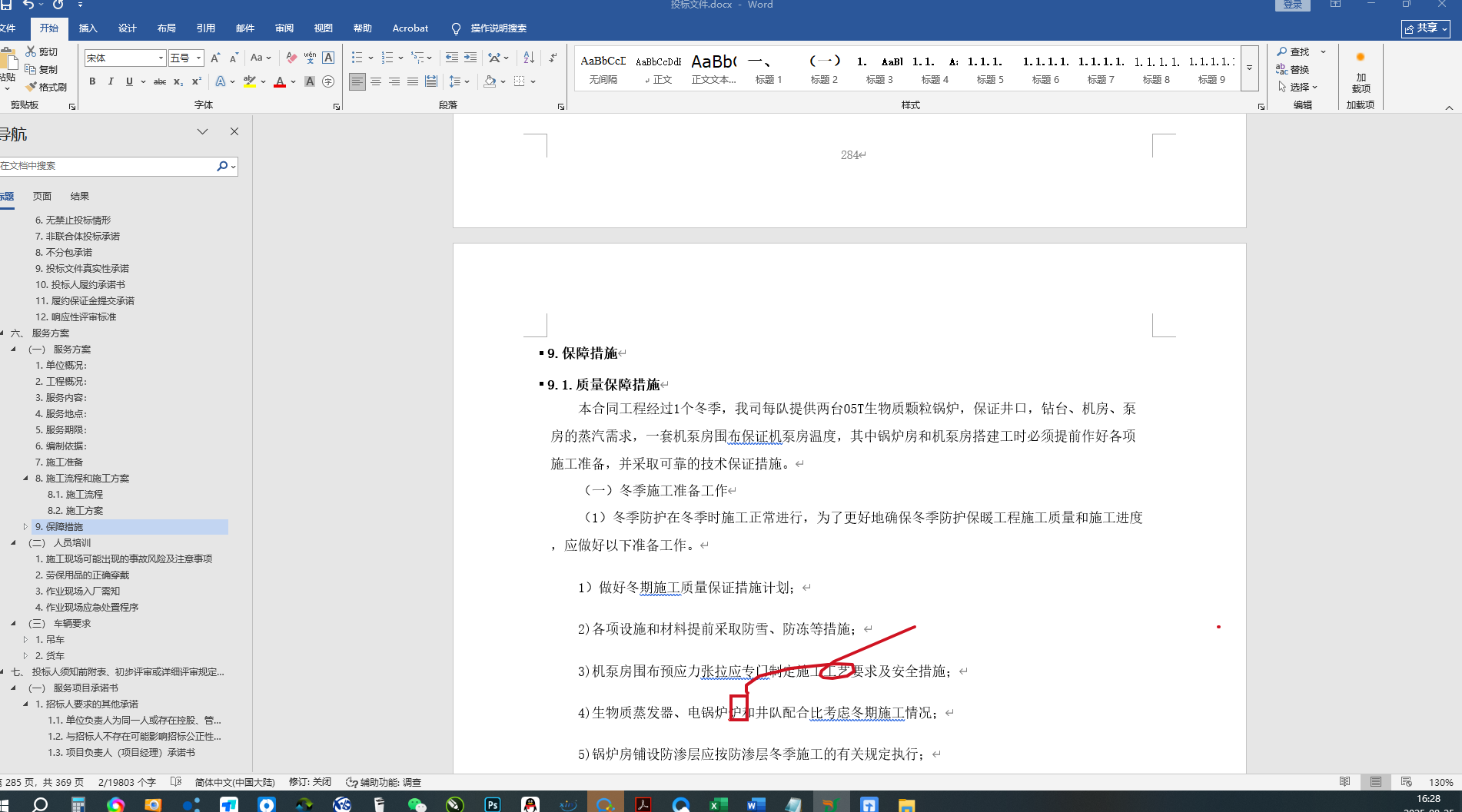Apply the 无间隔 style

pyautogui.click(x=603, y=68)
